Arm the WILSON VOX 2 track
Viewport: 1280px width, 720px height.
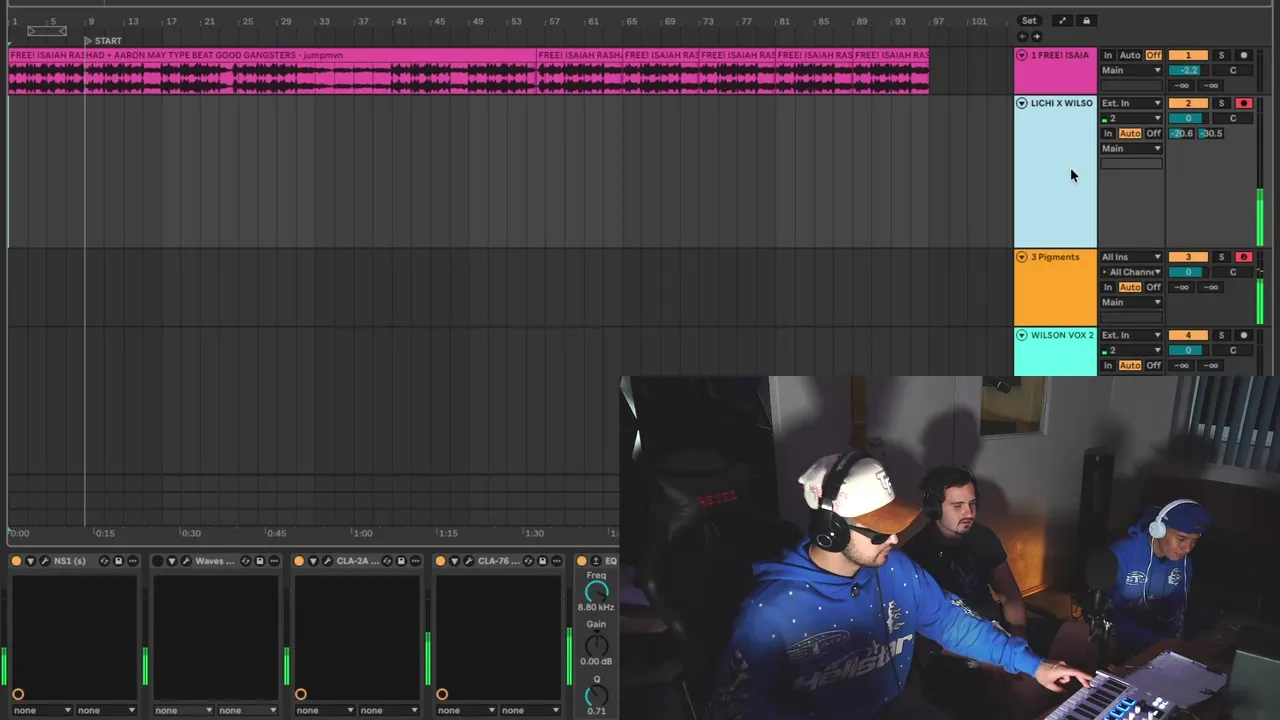coord(1244,335)
